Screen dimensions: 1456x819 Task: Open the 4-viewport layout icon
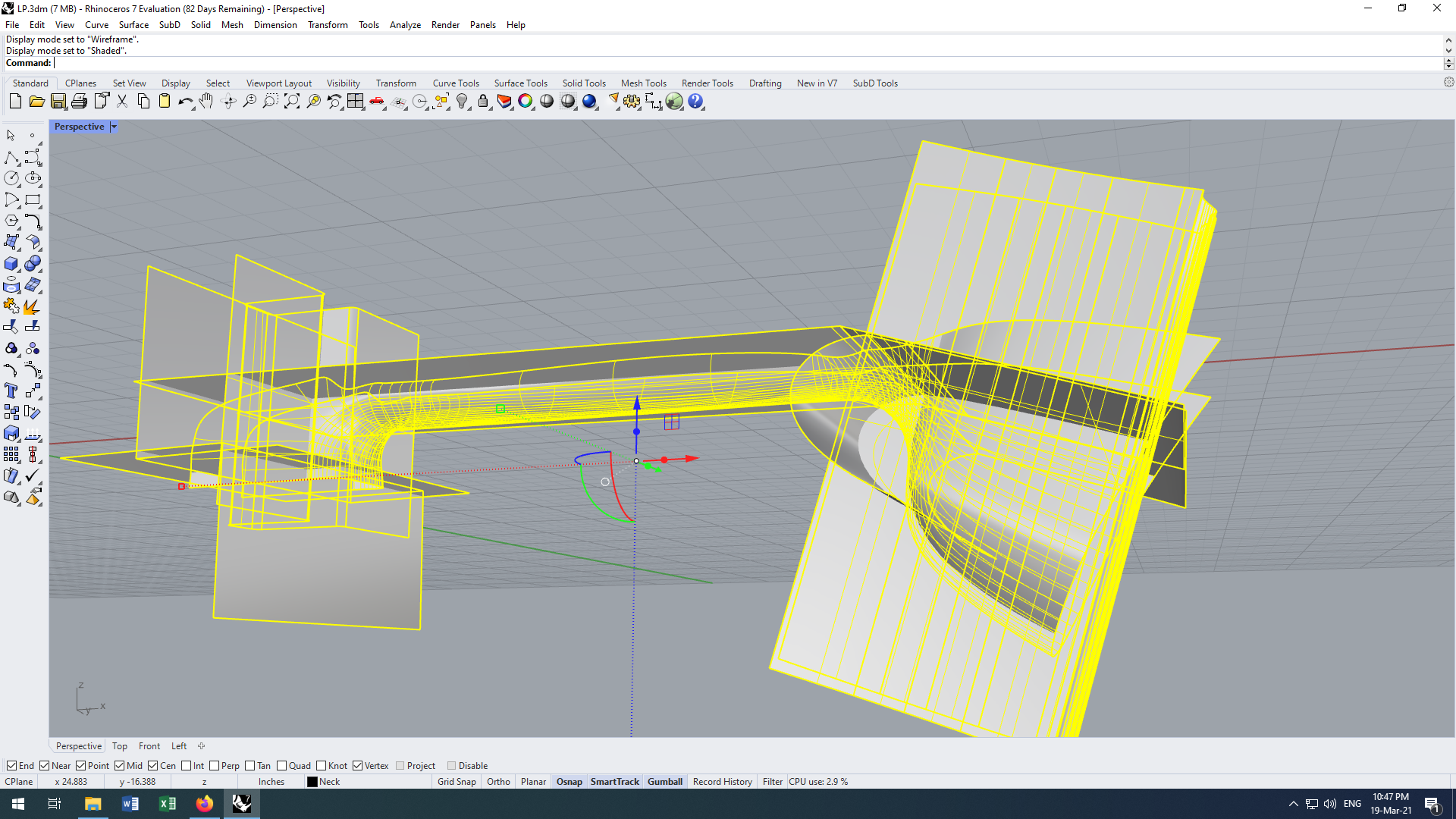356,102
